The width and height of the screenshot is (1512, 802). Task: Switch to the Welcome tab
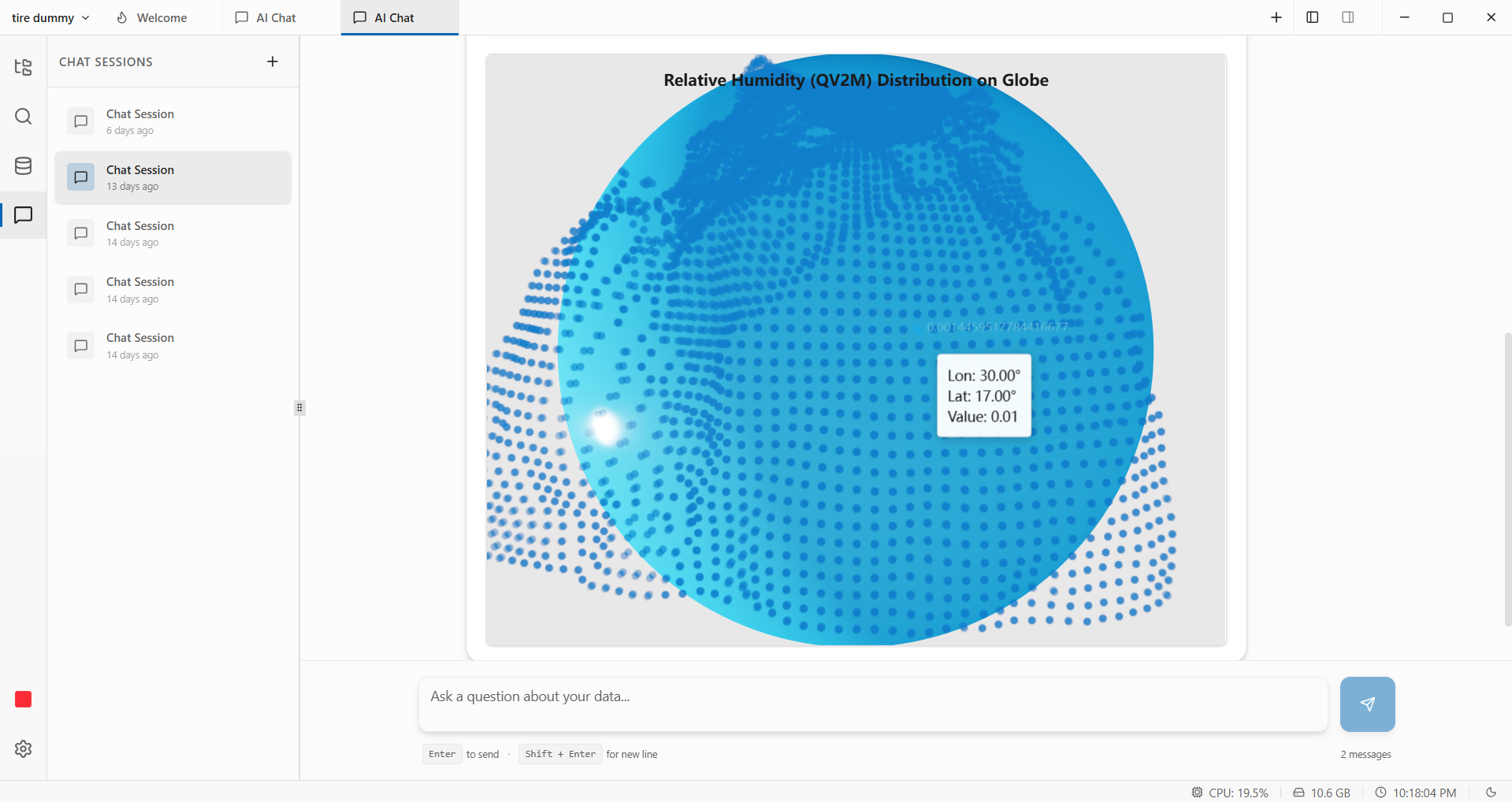tap(150, 17)
